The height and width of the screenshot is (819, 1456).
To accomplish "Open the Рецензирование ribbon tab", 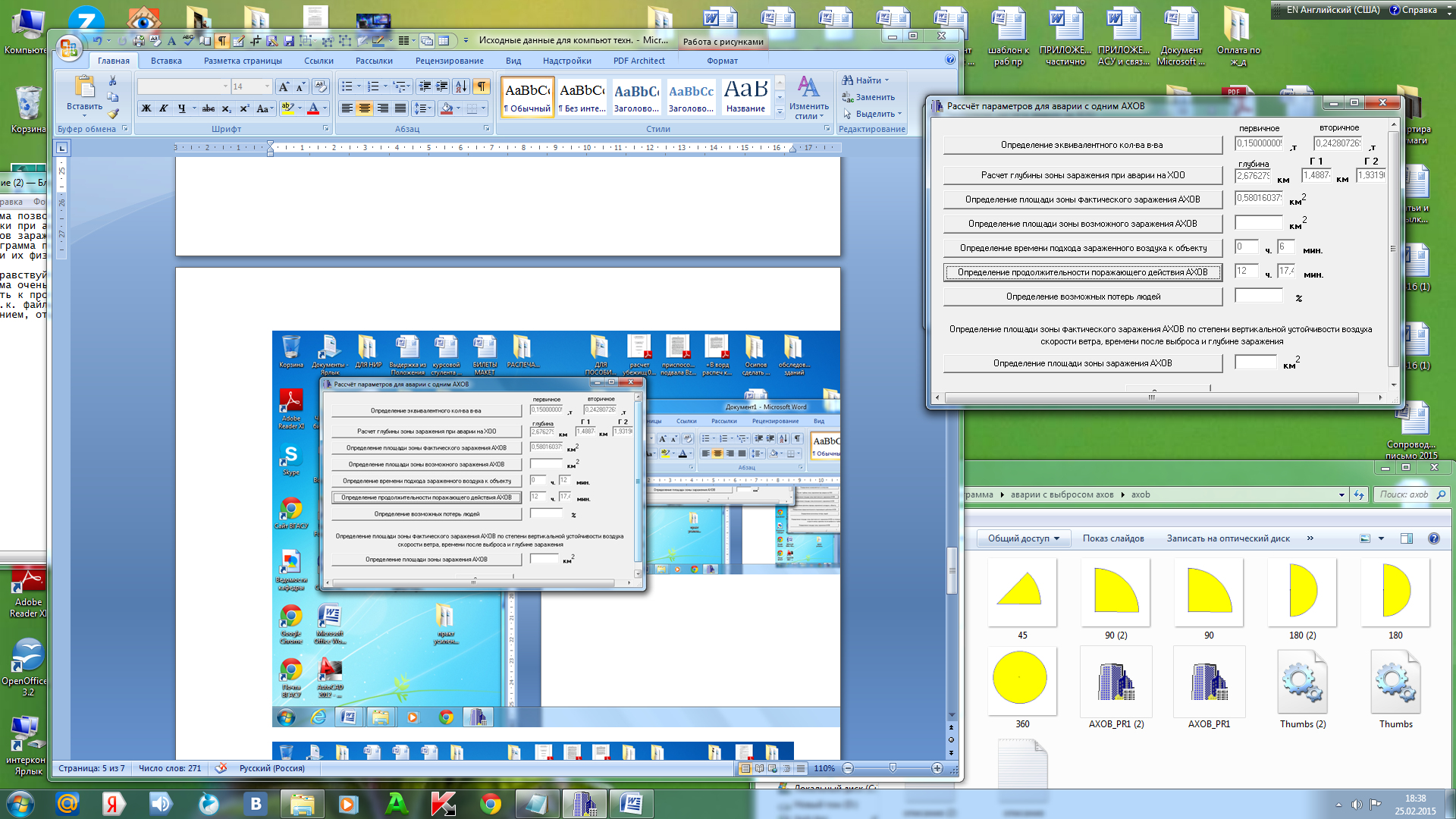I will [x=449, y=61].
